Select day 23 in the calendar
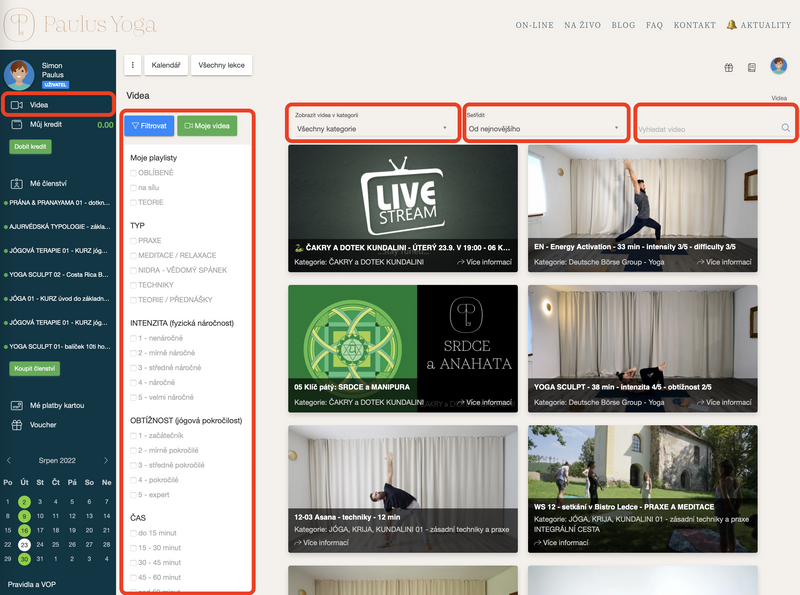The image size is (800, 595). coord(24,544)
